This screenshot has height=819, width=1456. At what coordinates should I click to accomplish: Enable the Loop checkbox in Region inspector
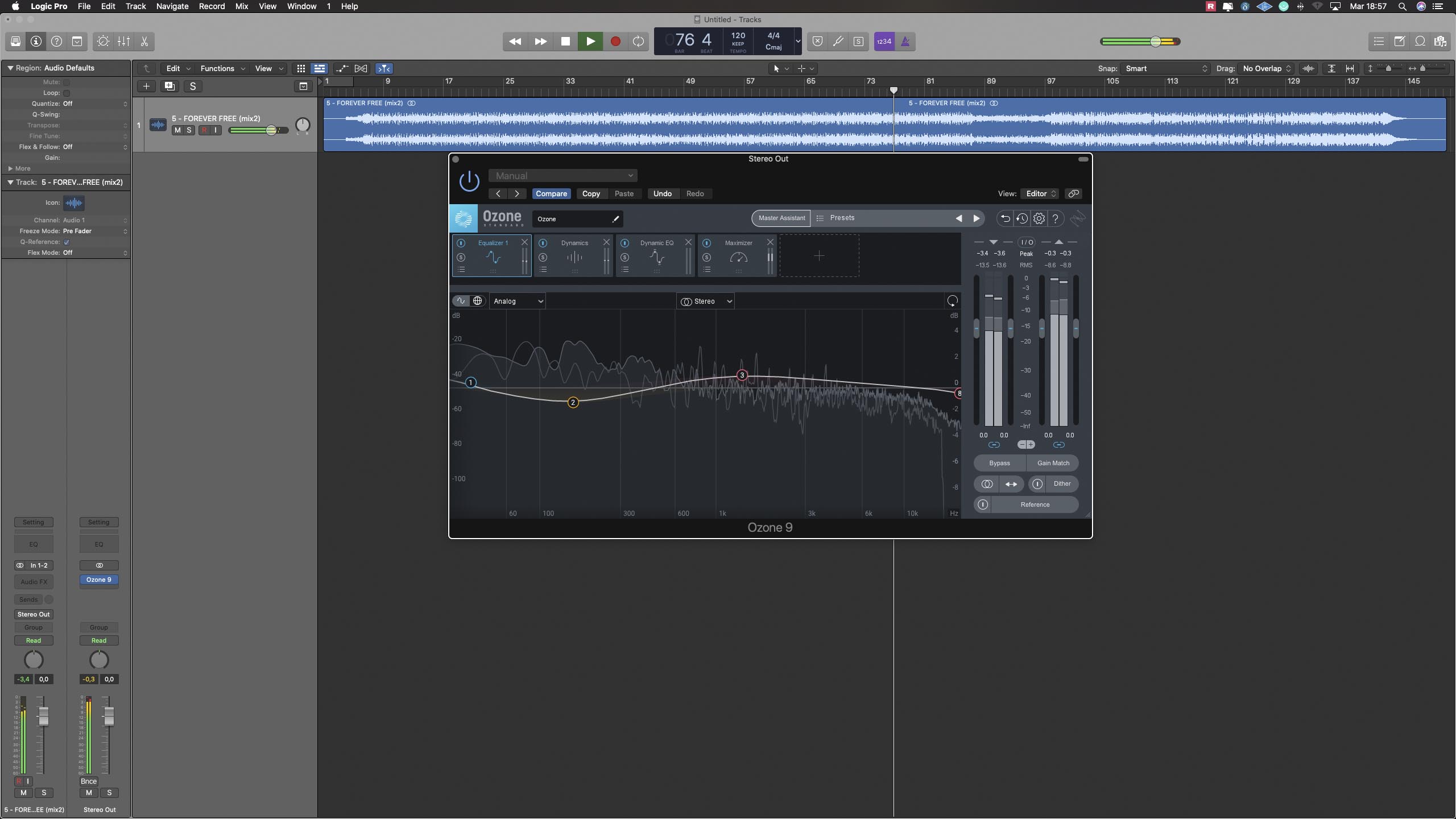67,93
